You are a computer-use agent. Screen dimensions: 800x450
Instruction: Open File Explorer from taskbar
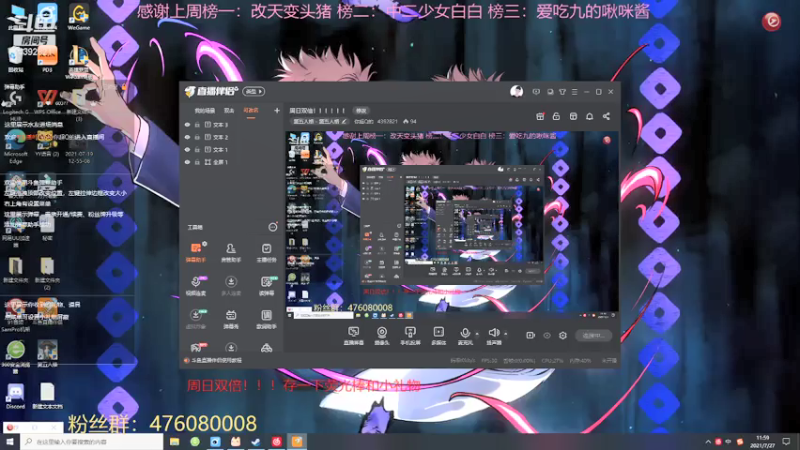[174, 441]
